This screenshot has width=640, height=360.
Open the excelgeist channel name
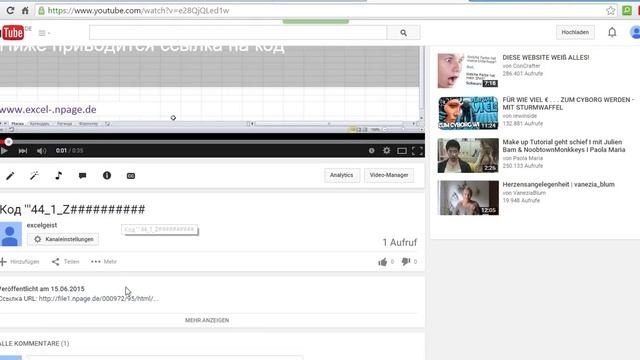42,225
